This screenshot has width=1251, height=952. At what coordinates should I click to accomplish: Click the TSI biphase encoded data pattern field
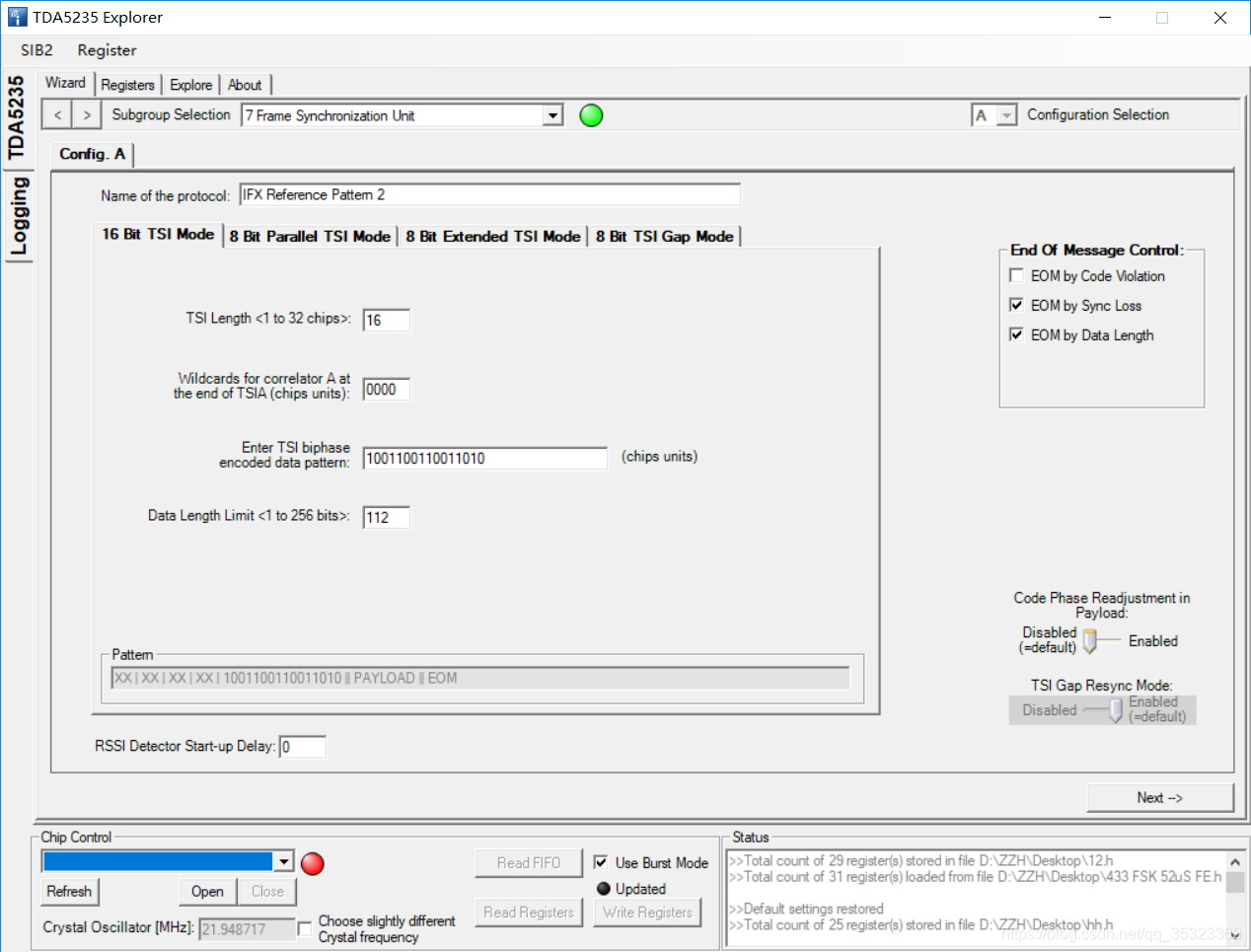click(x=485, y=458)
